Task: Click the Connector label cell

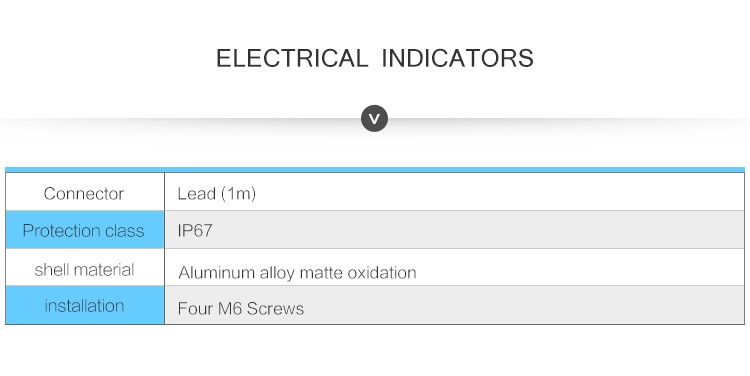Action: (85, 192)
